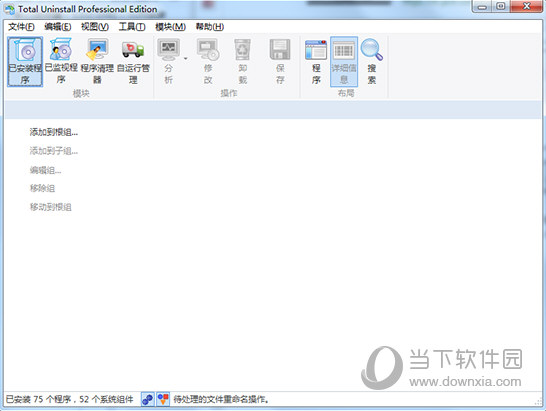Choose 移动到根组 menu entry

[50, 207]
